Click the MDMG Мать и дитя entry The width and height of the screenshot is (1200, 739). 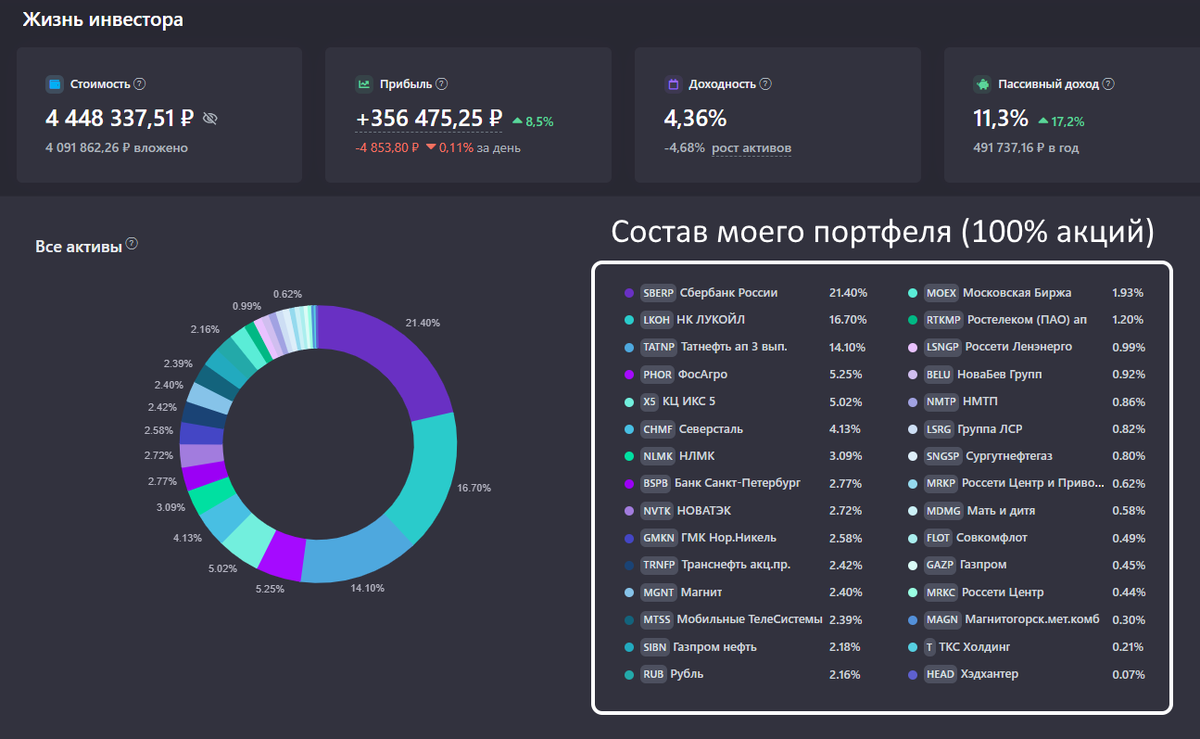[x=1027, y=510]
